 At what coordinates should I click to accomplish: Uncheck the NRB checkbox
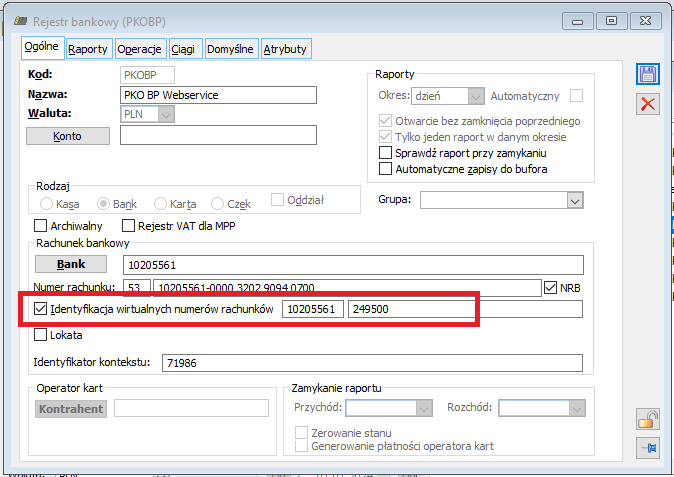(550, 287)
